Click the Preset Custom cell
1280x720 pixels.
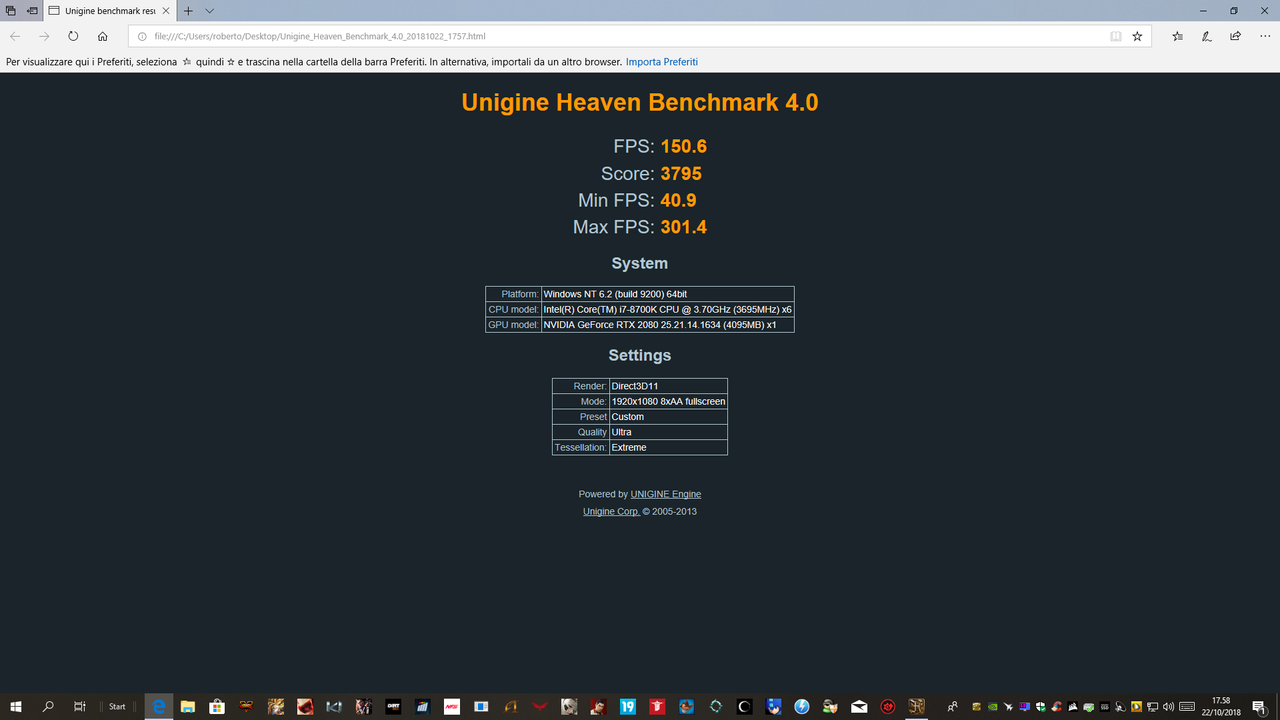668,416
